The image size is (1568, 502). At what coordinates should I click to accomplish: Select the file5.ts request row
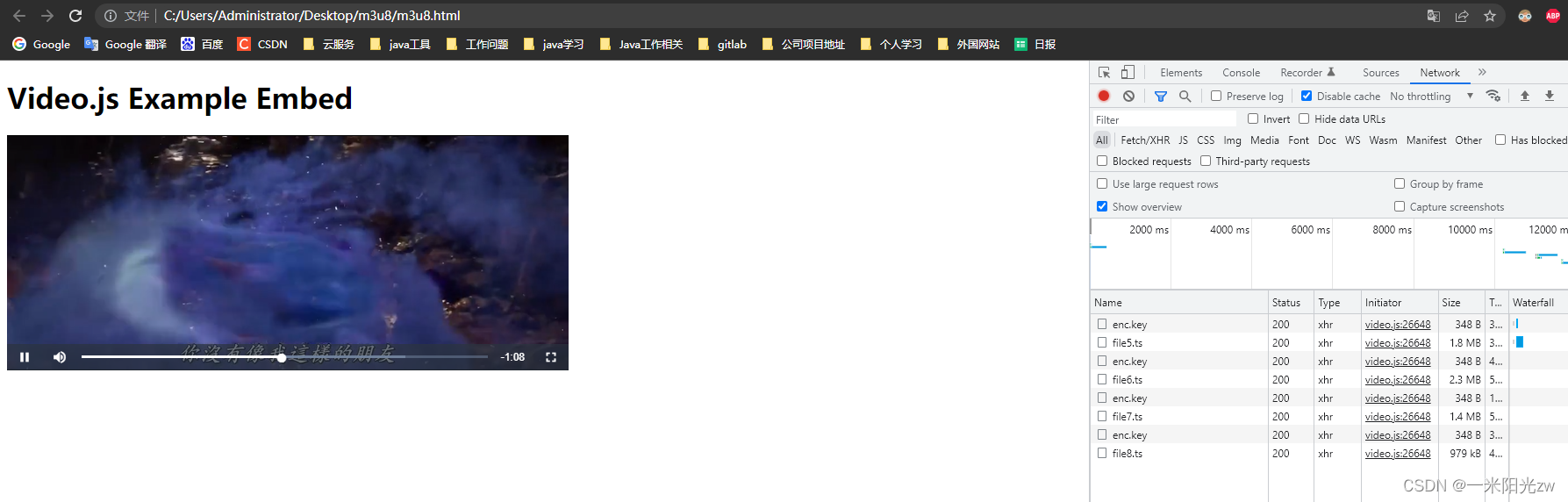1328,343
